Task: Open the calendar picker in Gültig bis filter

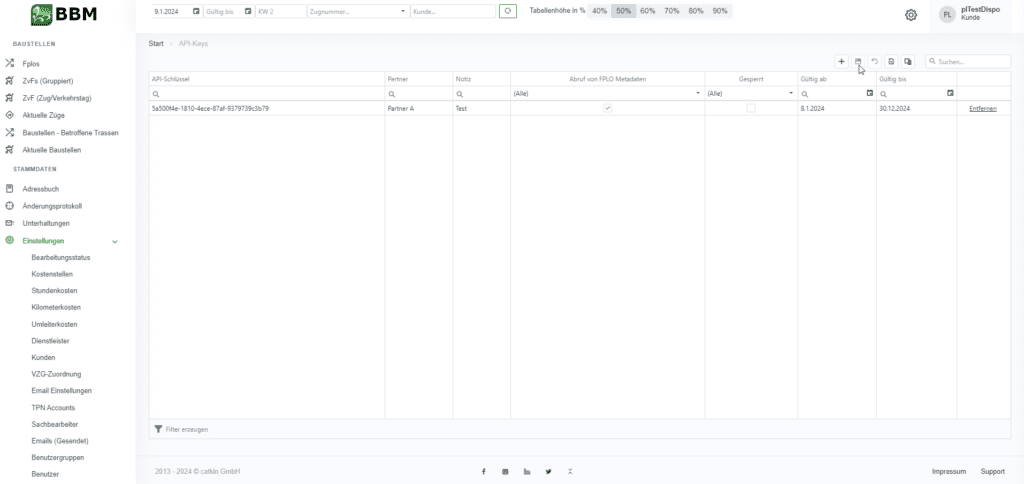Action: [950, 93]
